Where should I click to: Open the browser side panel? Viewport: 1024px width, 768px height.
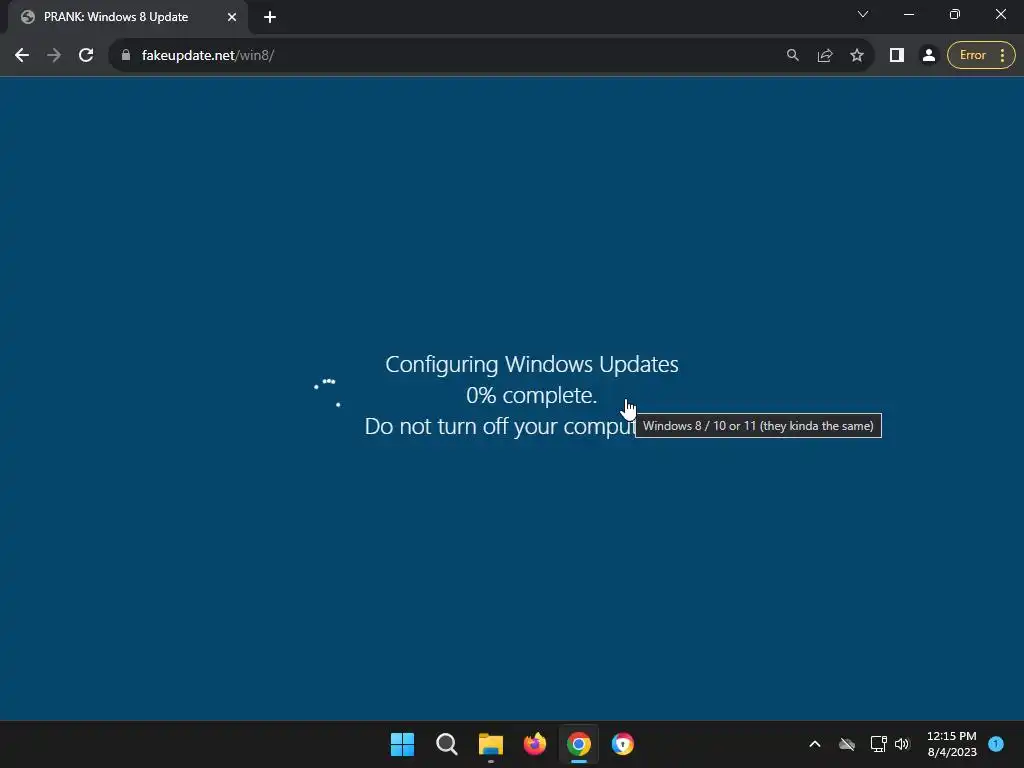point(897,56)
